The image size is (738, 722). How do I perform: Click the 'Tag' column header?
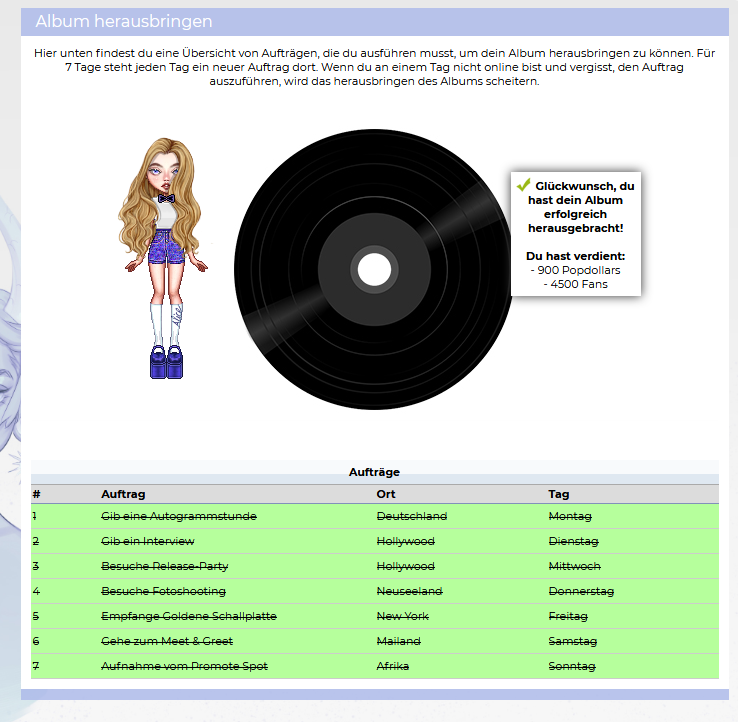click(x=559, y=494)
